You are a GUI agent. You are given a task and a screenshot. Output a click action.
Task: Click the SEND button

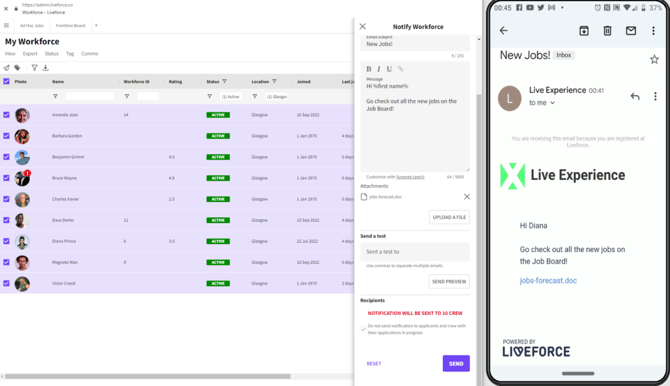[x=456, y=363]
